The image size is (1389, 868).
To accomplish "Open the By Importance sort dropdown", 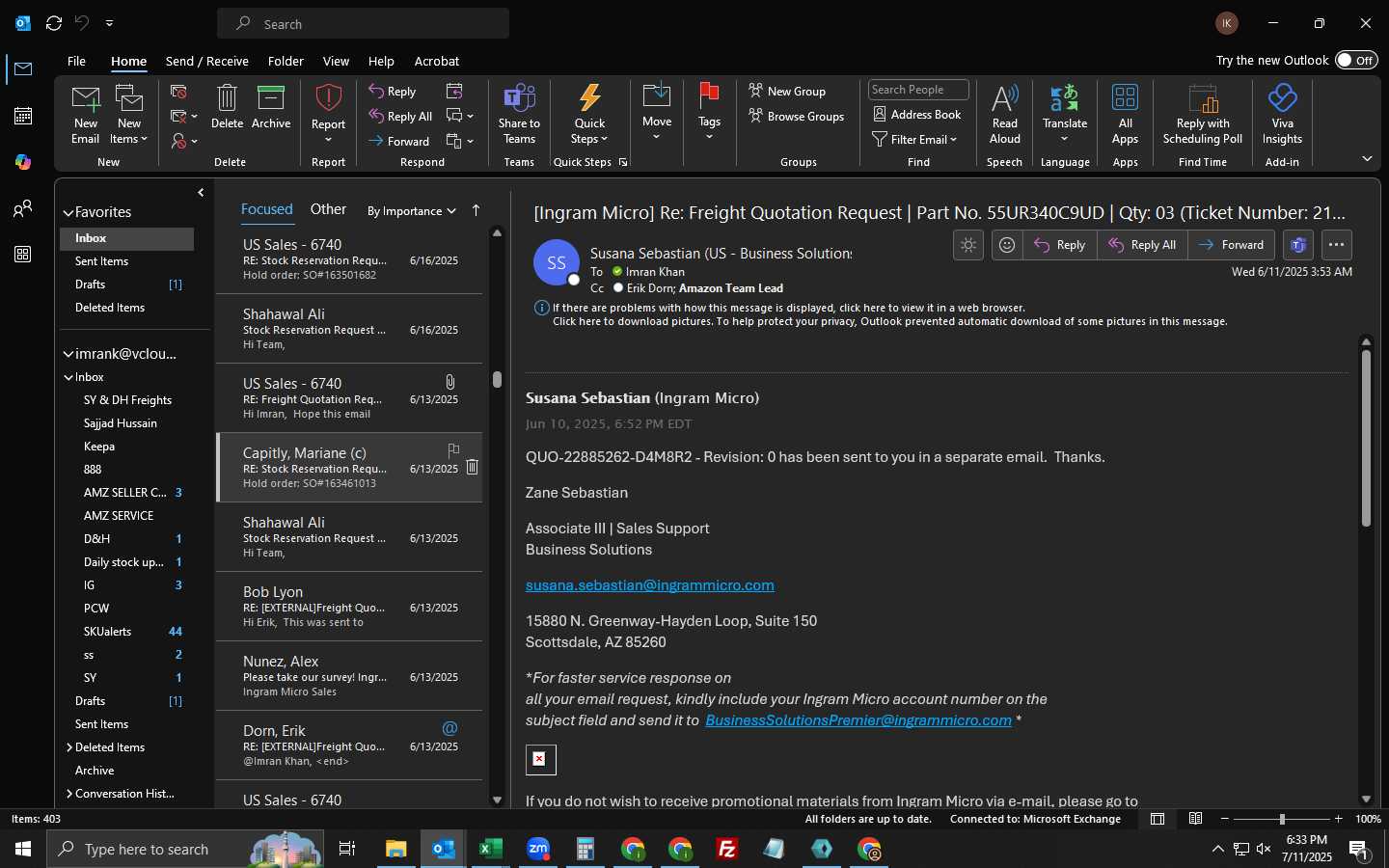I will tap(412, 211).
